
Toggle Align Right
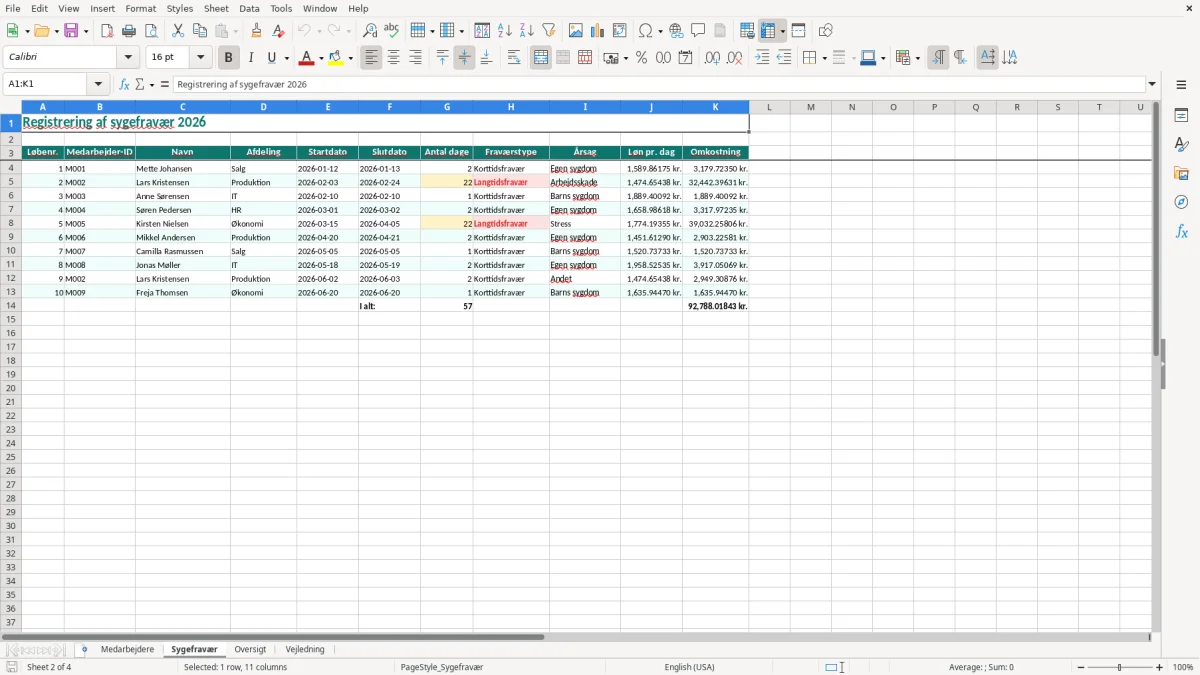click(x=415, y=58)
